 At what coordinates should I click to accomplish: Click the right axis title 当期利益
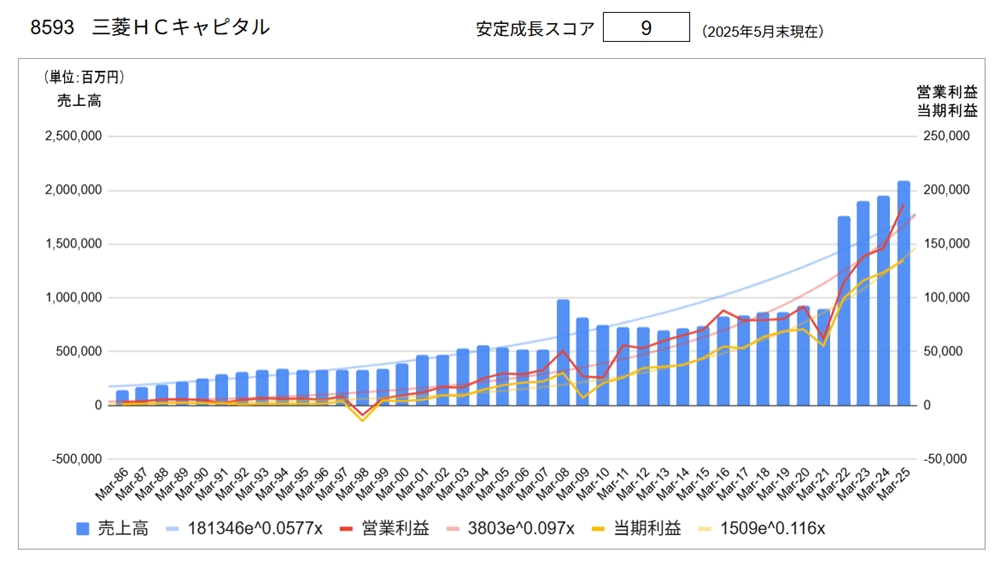click(947, 111)
